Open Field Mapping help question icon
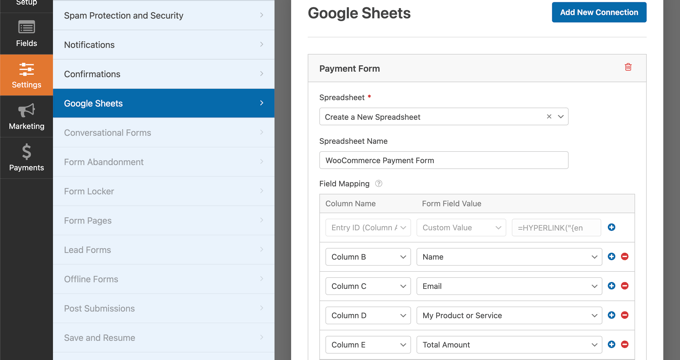Screen dimensions: 680x360 (379, 183)
